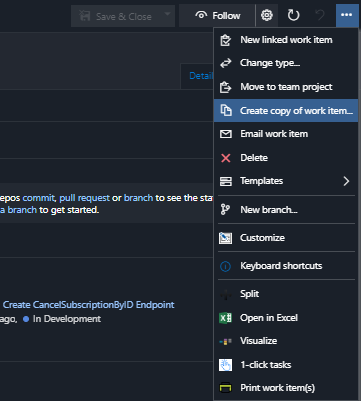Click the Keyboard shortcuts info icon
This screenshot has width=361, height=401.
[226, 266]
